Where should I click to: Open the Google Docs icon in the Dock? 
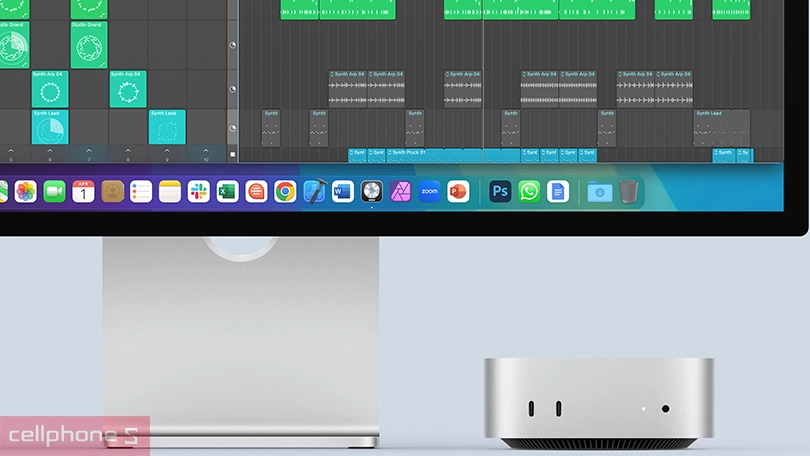tap(558, 192)
